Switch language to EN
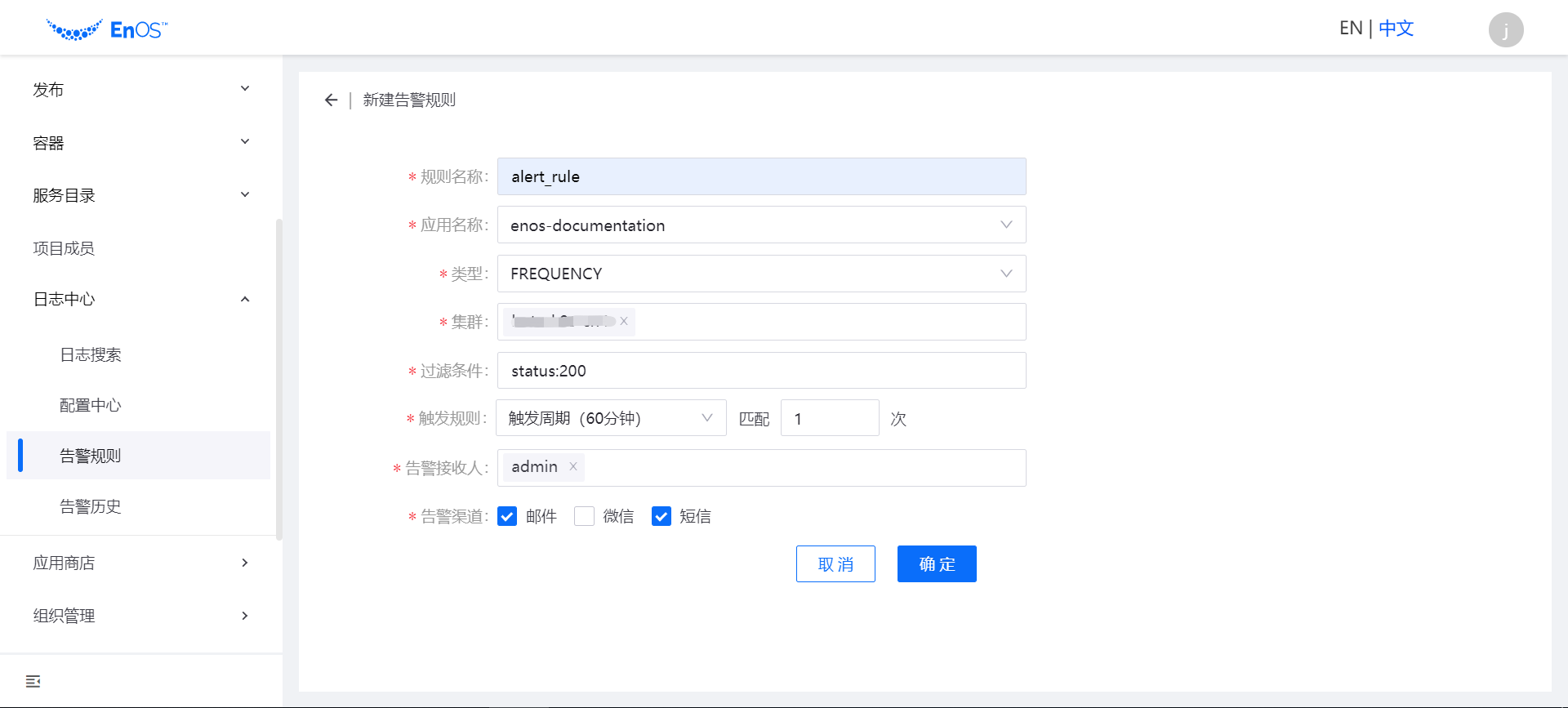The width and height of the screenshot is (1568, 708). pyautogui.click(x=1351, y=29)
